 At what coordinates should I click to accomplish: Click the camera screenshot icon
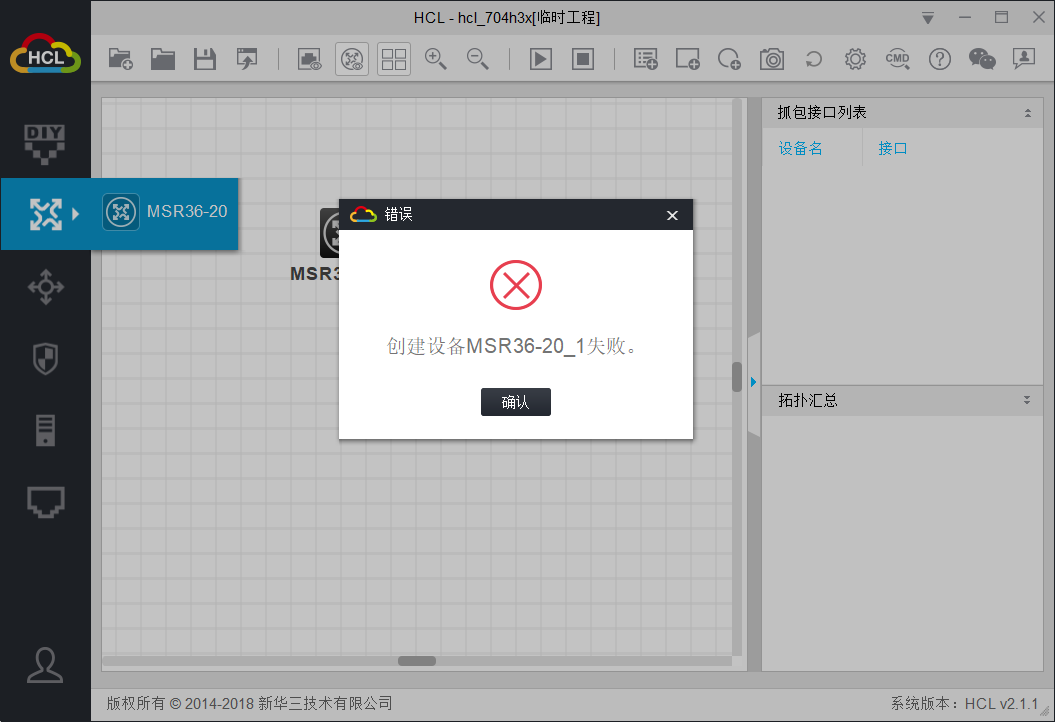pos(772,59)
